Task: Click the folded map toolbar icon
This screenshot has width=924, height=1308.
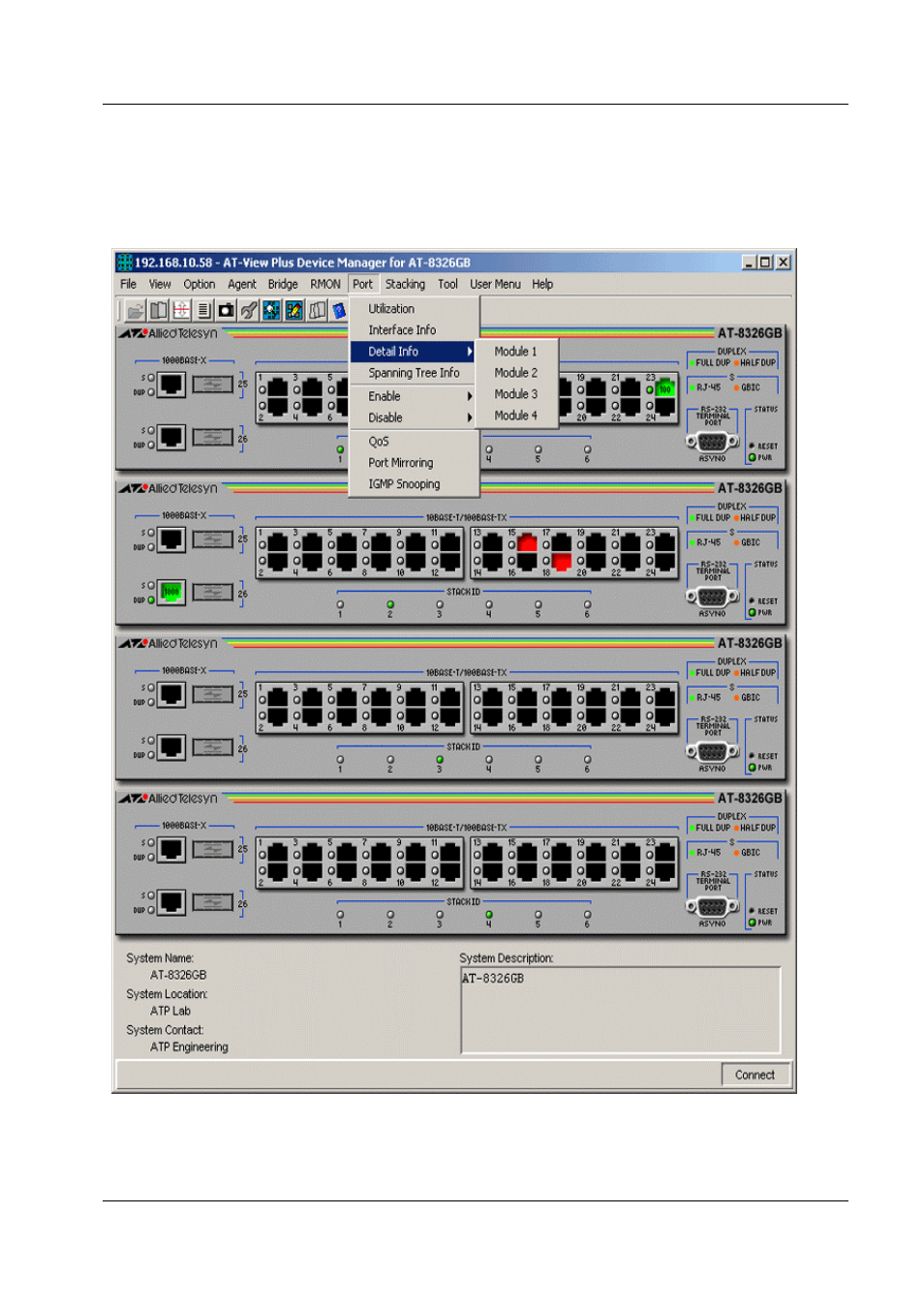Action: 317,310
